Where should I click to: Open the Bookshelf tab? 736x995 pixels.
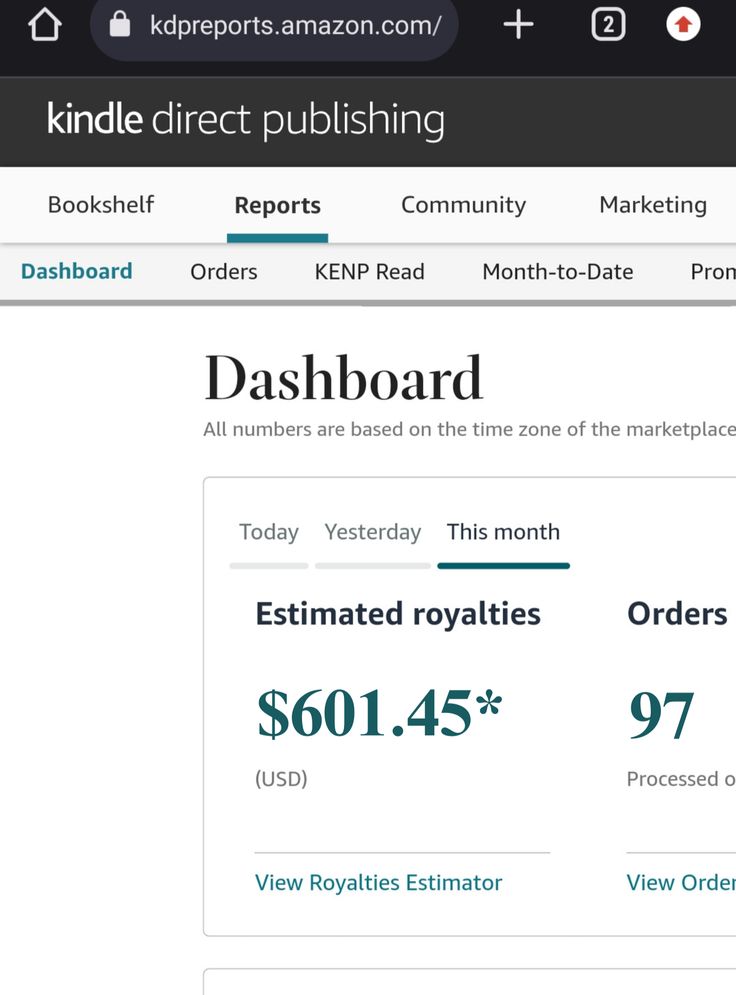click(x=101, y=205)
